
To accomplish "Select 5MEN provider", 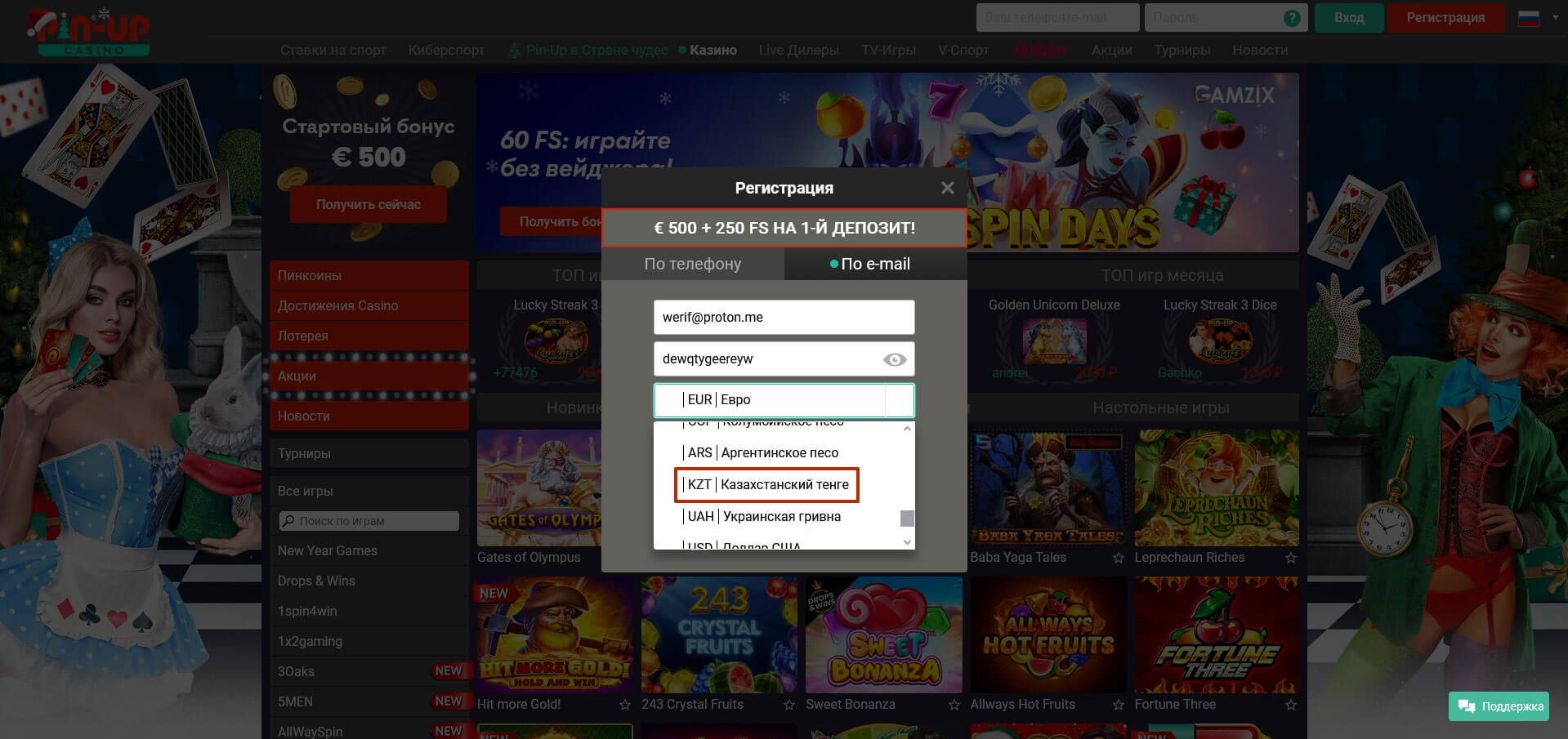I will pyautogui.click(x=369, y=702).
